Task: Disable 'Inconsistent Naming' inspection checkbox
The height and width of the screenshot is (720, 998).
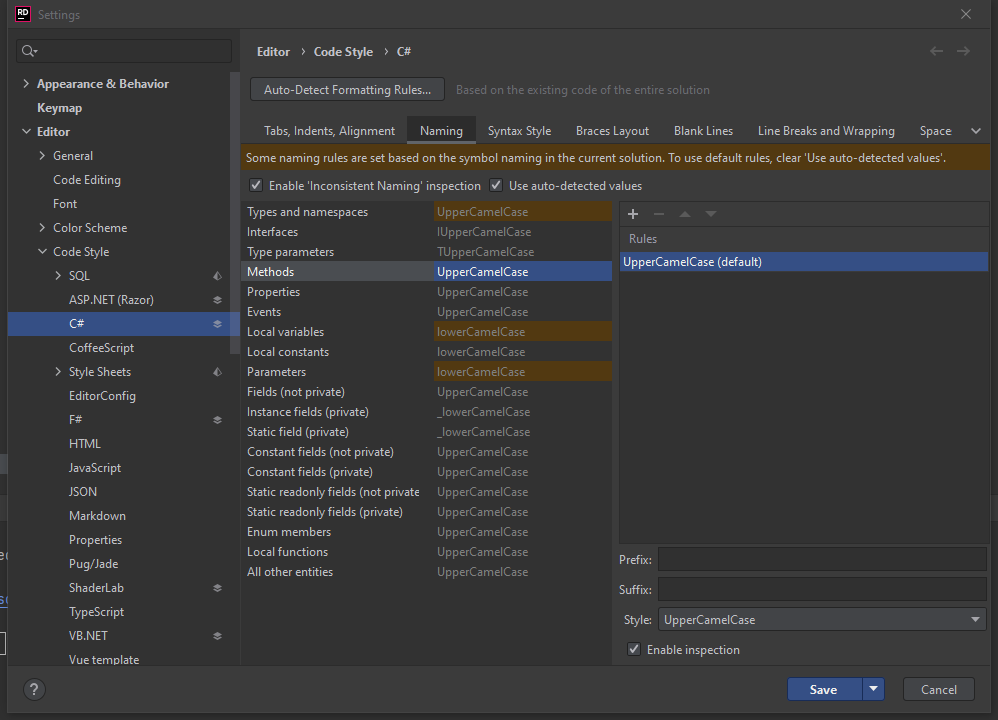Action: [x=256, y=186]
